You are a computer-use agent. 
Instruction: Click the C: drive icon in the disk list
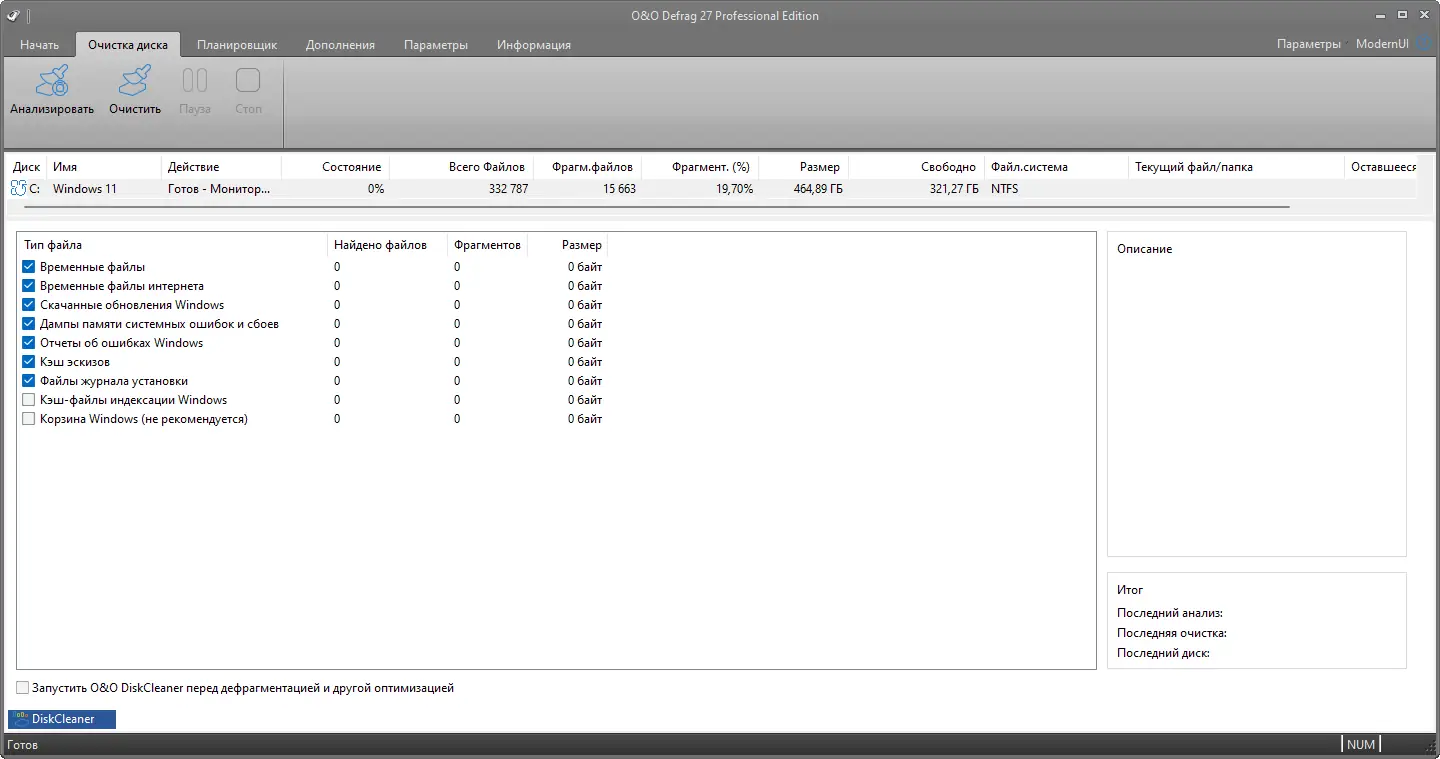pyautogui.click(x=18, y=188)
